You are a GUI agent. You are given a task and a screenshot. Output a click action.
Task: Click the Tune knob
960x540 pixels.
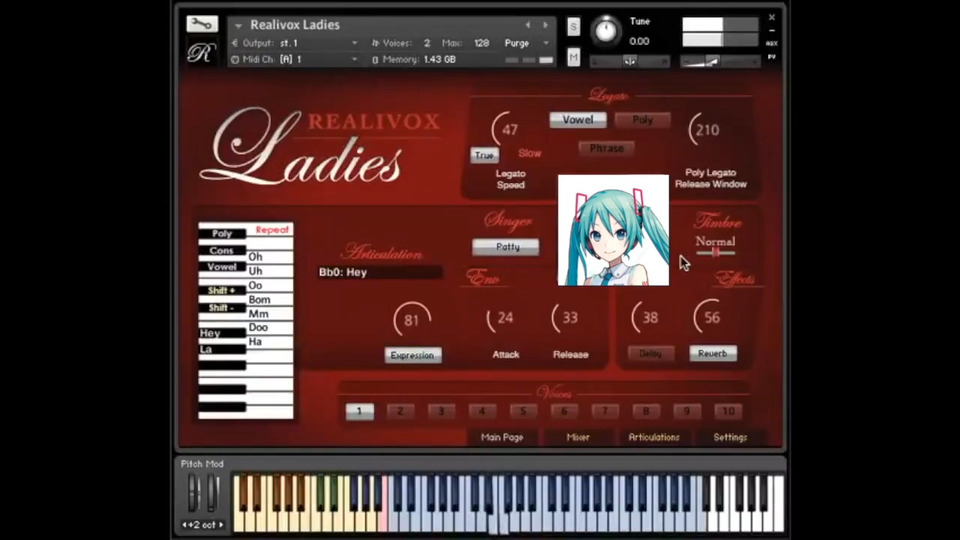coord(606,29)
